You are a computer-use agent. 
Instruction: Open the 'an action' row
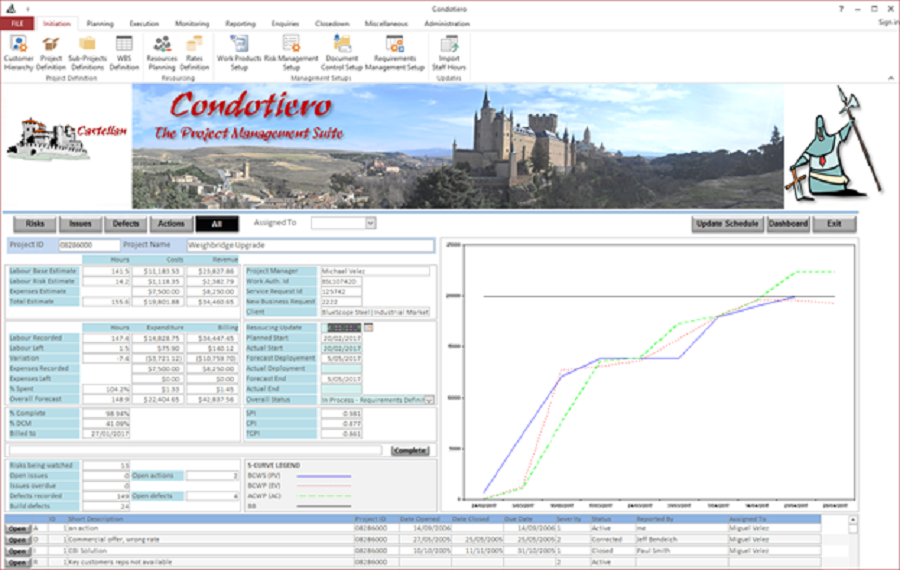17,529
